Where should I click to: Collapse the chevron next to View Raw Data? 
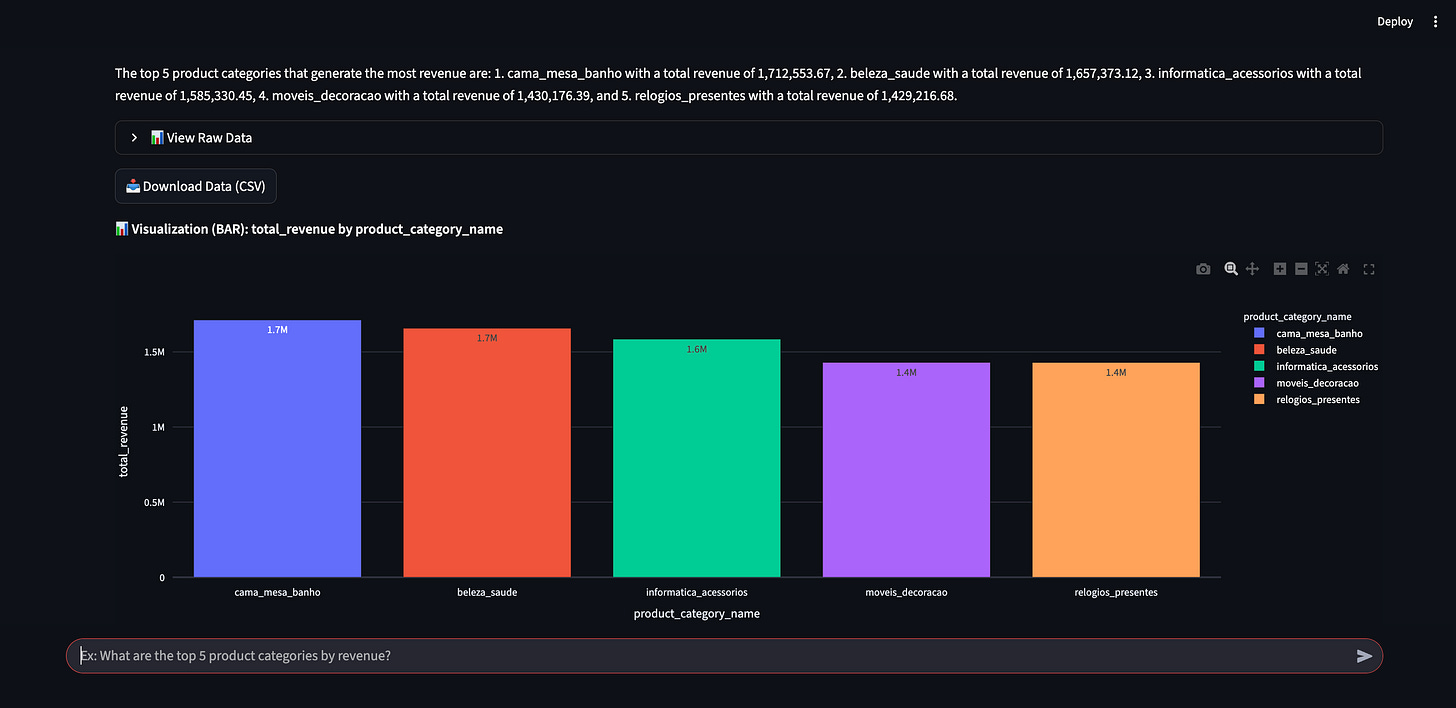tap(133, 137)
